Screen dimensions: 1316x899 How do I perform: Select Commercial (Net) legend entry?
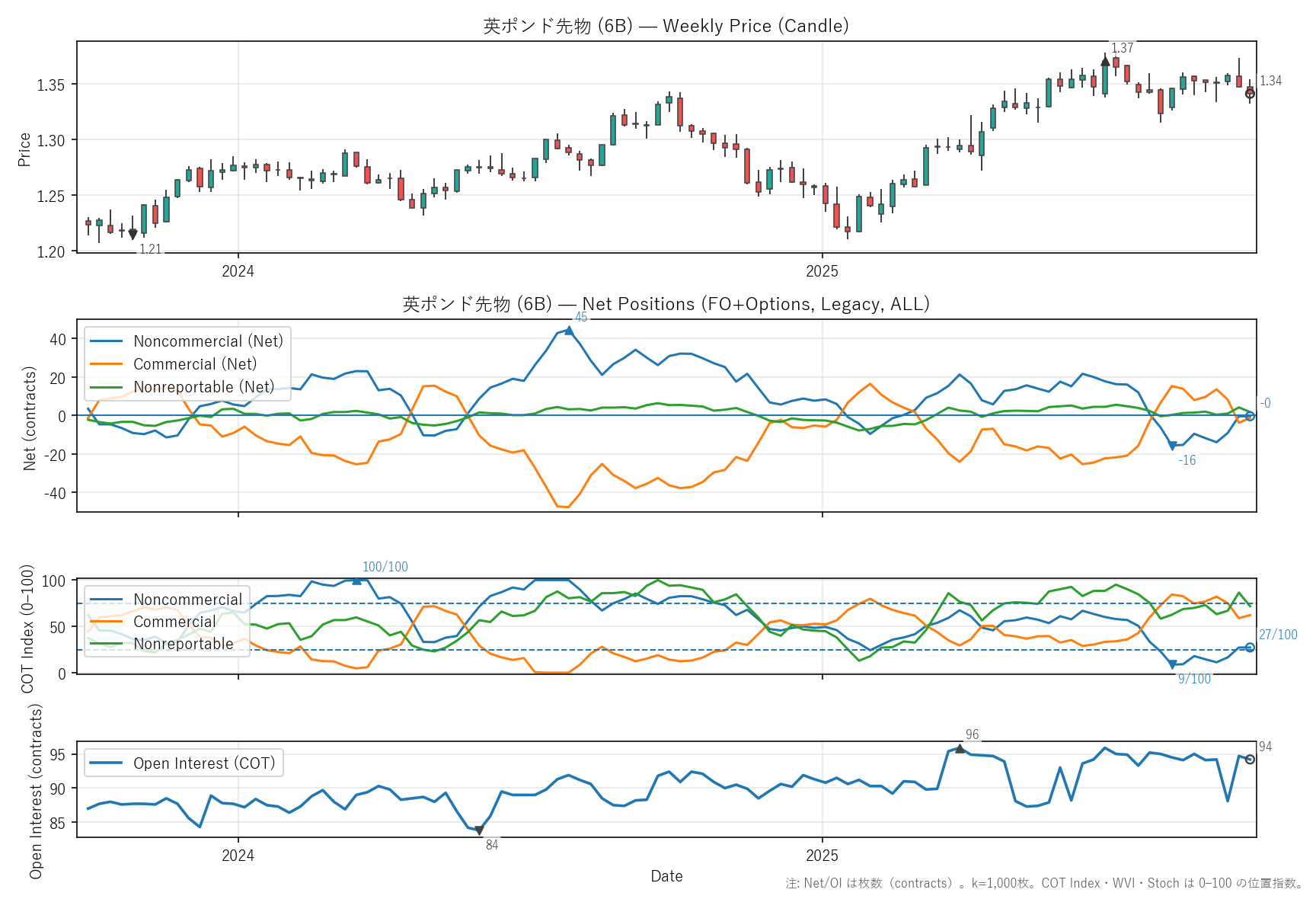pos(195,364)
